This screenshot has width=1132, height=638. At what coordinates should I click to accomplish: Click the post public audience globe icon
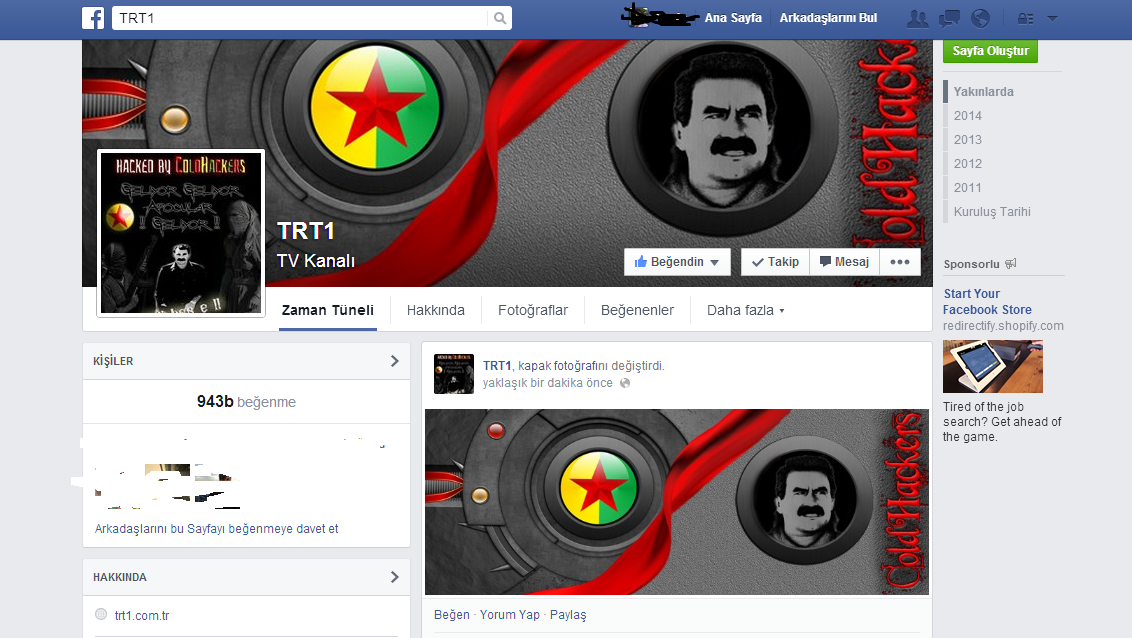625,383
